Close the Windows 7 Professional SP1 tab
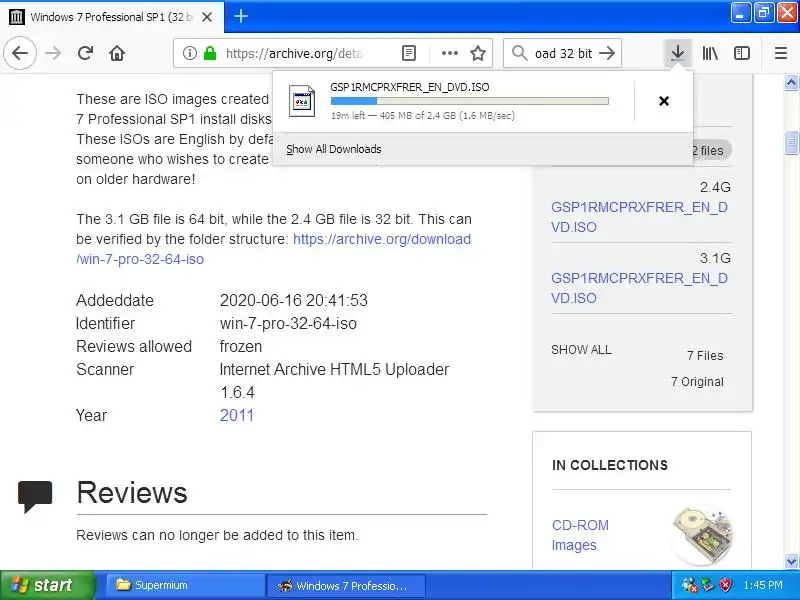Image resolution: width=800 pixels, height=600 pixels. point(207,17)
